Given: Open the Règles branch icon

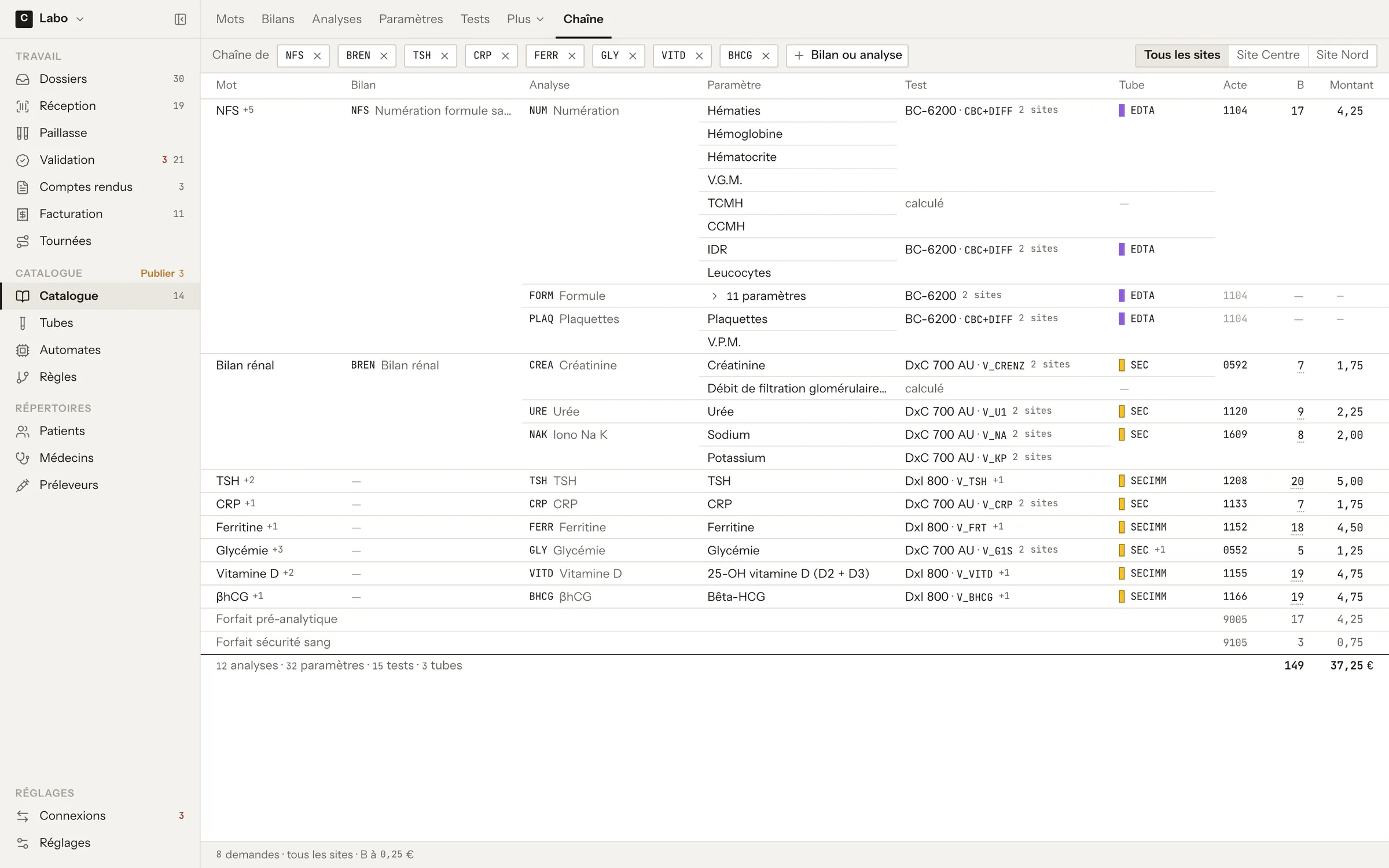Looking at the screenshot, I should (23, 377).
